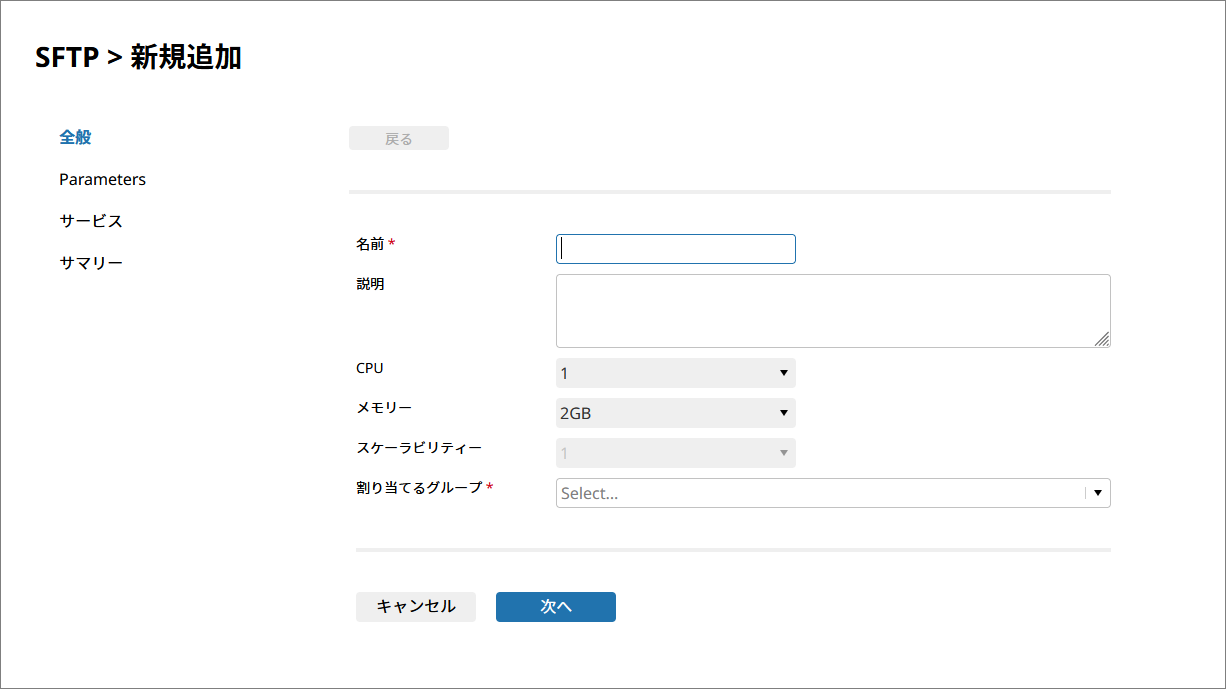Grab the 説明 text area resize handle
1226x689 pixels.
coord(1102,340)
